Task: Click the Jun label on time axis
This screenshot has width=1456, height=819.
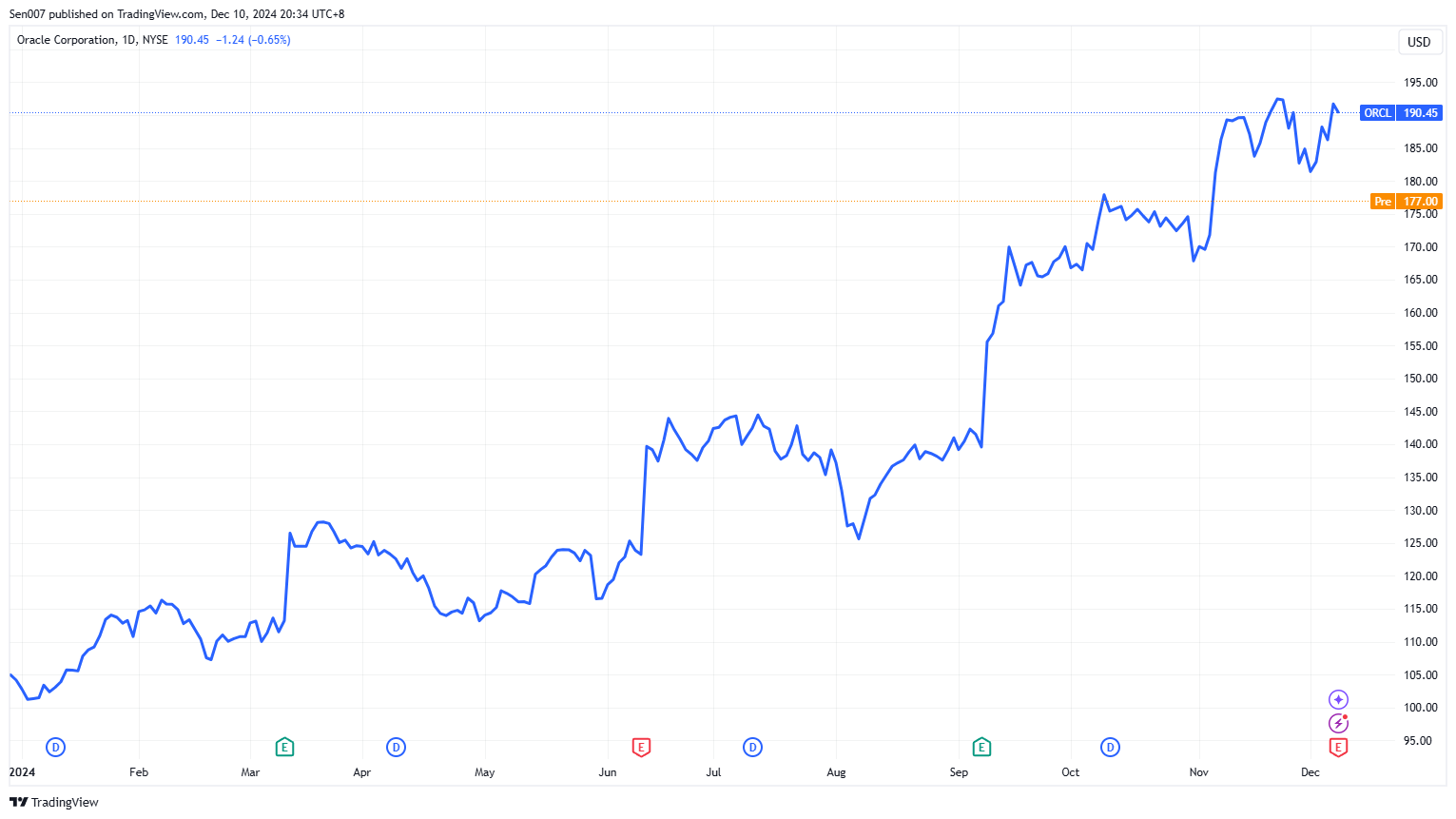Action: [x=608, y=772]
